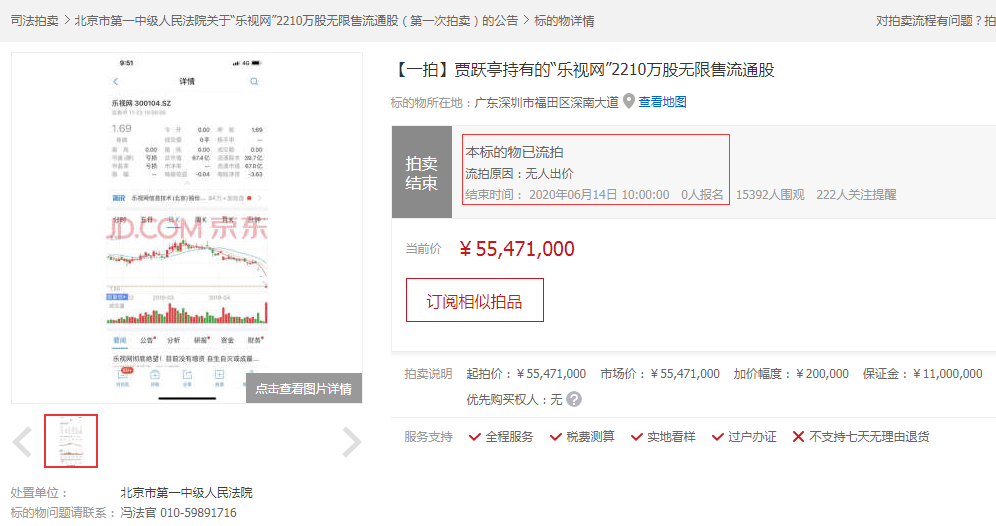Click the 标的物详情 breadcrumb item
The height and width of the screenshot is (526, 996).
(x=564, y=21)
